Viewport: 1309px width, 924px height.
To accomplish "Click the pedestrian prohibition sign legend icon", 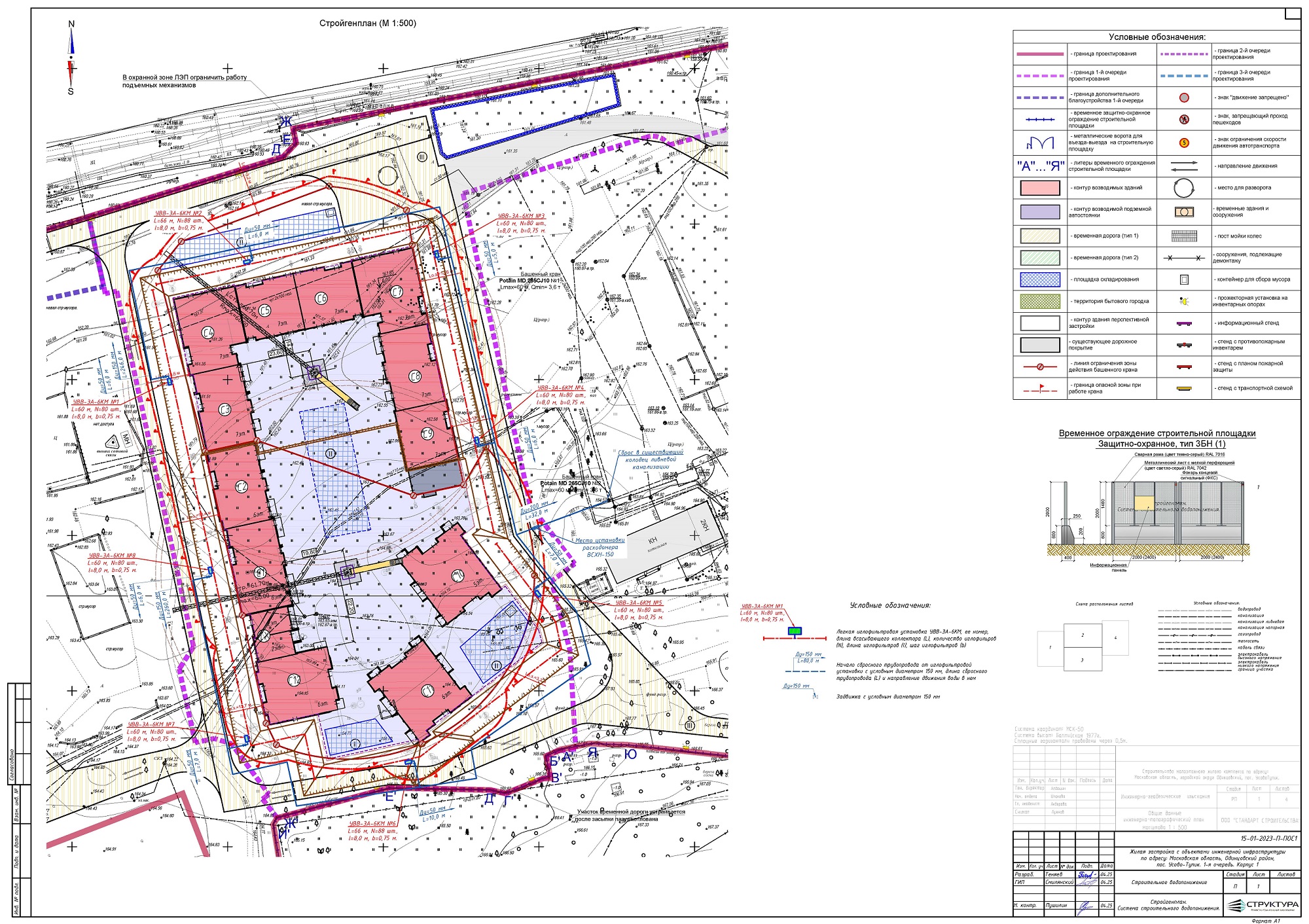I will coord(1183,119).
